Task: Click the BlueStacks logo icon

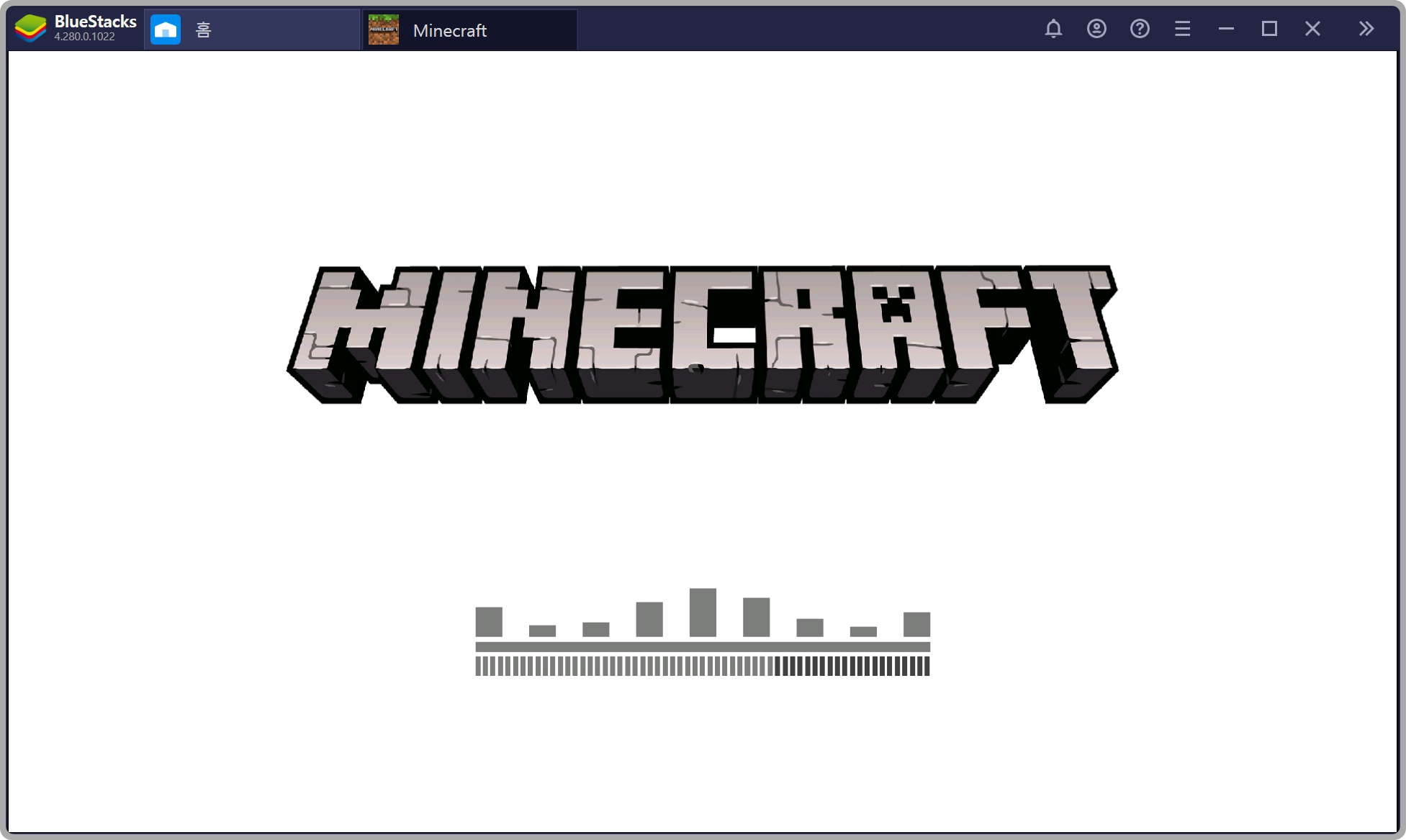Action: pos(30,29)
